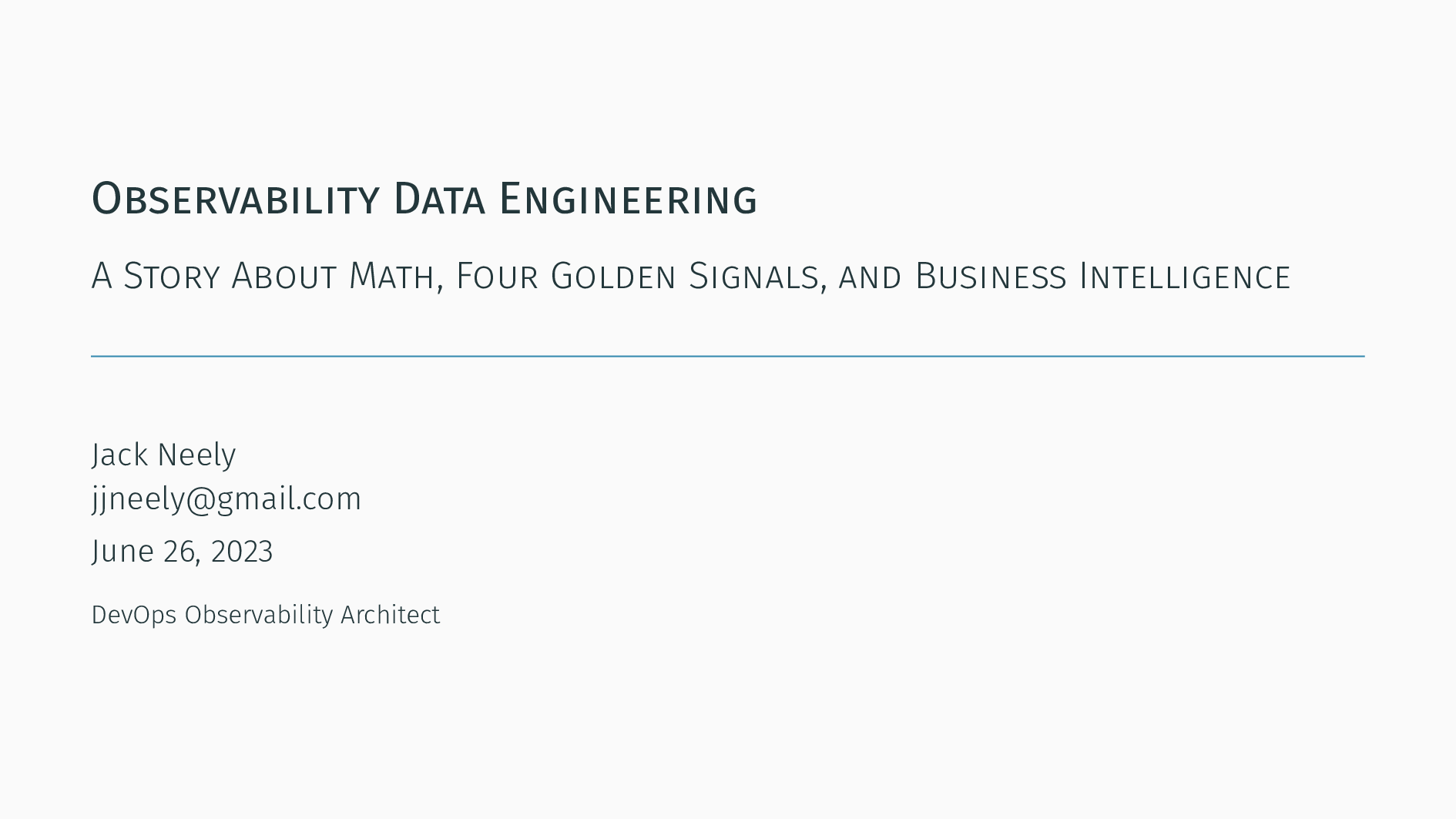Click the email address jjneely@gmail.com
Viewport: 1456px width, 819px height.
pyautogui.click(x=226, y=499)
